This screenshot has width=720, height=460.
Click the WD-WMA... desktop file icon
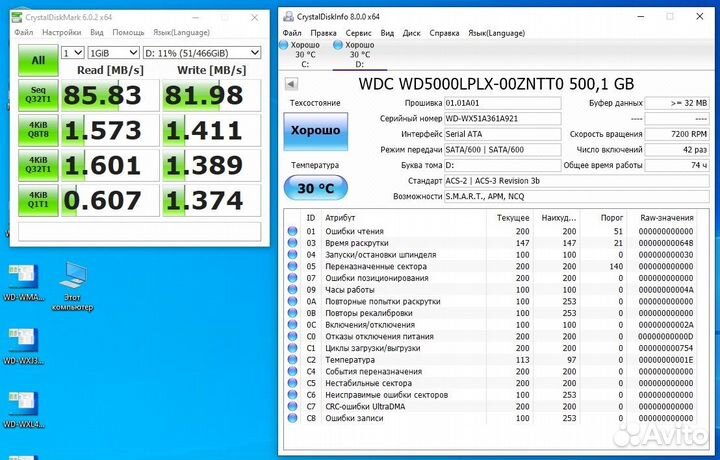(23, 283)
